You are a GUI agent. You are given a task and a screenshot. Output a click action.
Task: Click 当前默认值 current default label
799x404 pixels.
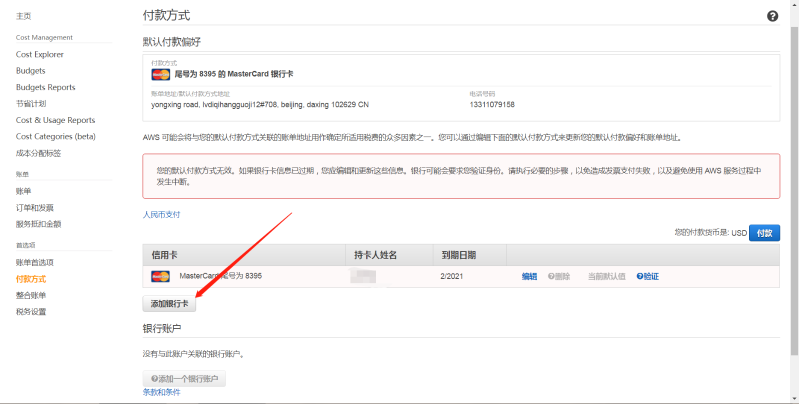tap(606, 276)
